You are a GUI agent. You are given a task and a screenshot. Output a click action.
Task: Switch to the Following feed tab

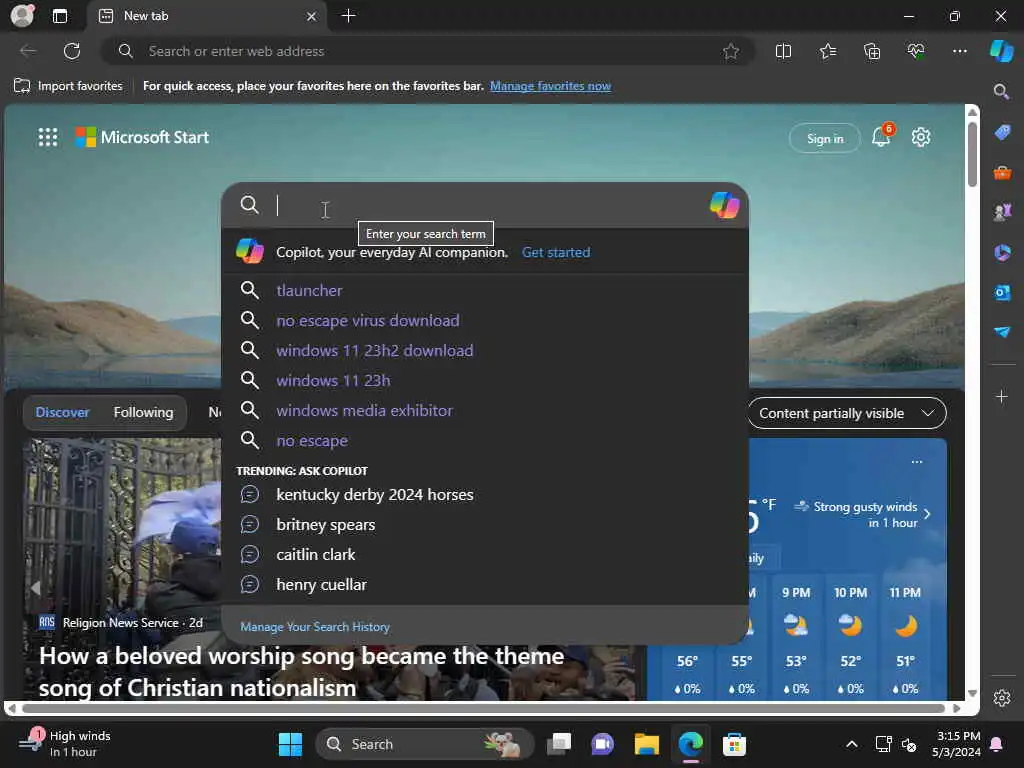(x=143, y=412)
